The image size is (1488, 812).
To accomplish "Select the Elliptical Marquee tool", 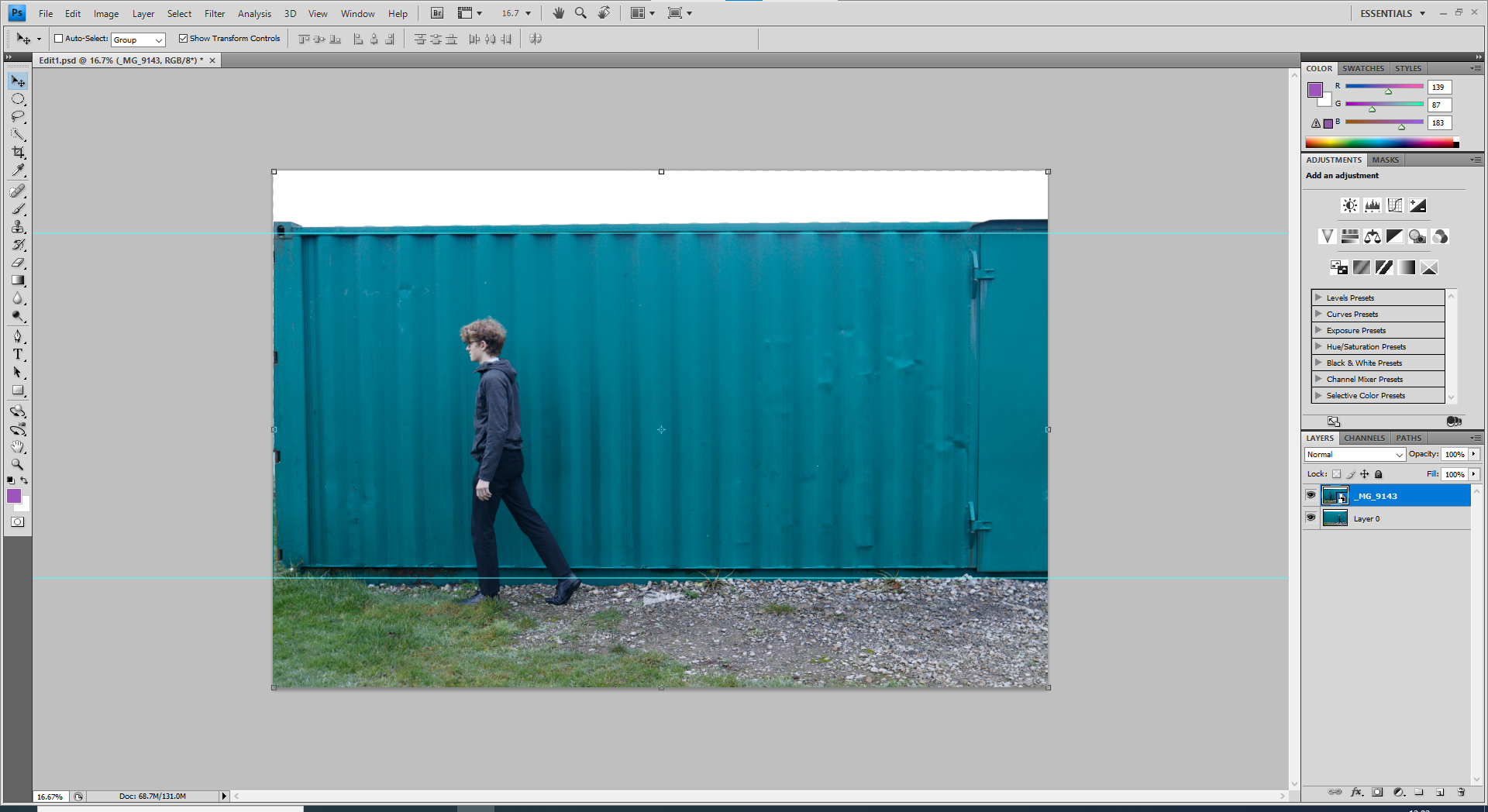I will point(18,99).
